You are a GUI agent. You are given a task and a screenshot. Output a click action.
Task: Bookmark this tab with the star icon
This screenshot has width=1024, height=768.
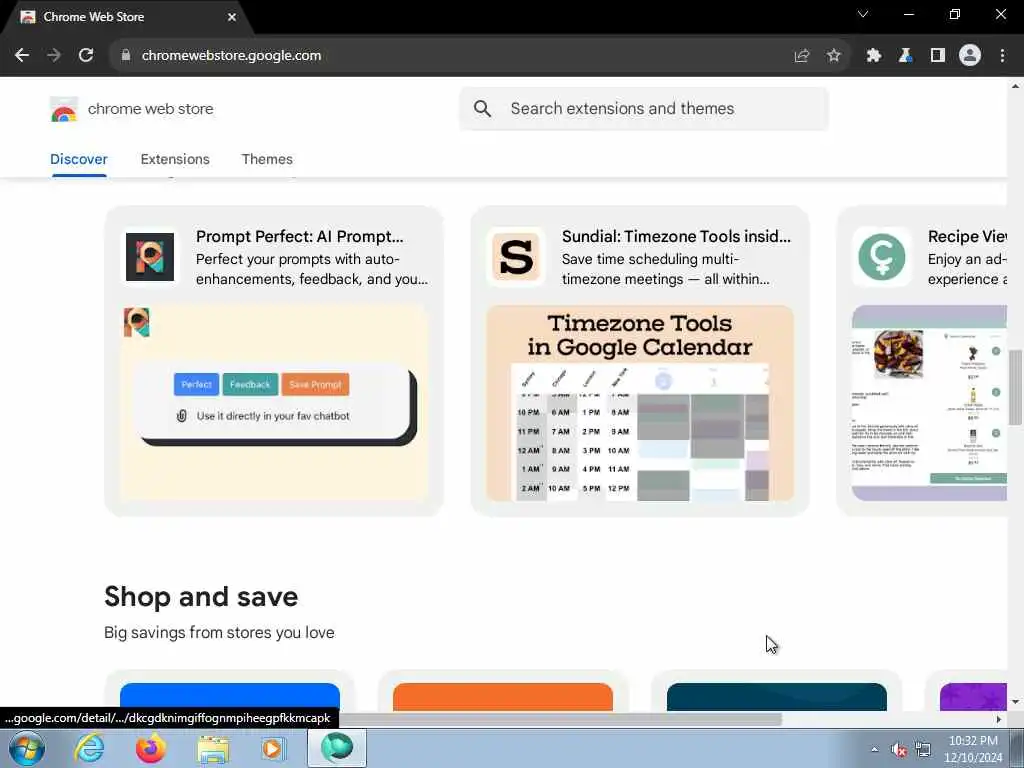(834, 56)
